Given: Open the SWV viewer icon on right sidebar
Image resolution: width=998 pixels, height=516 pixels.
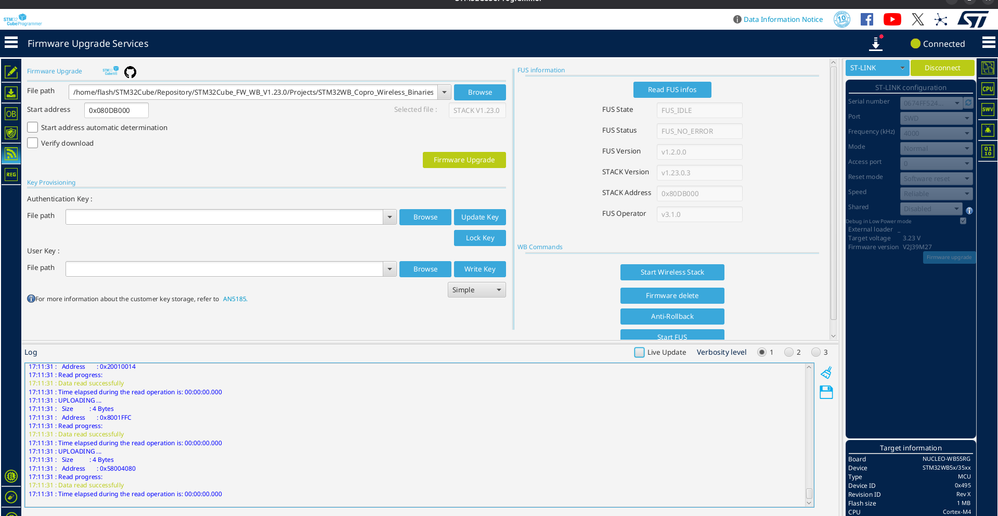Looking at the screenshot, I should pyautogui.click(x=988, y=109).
